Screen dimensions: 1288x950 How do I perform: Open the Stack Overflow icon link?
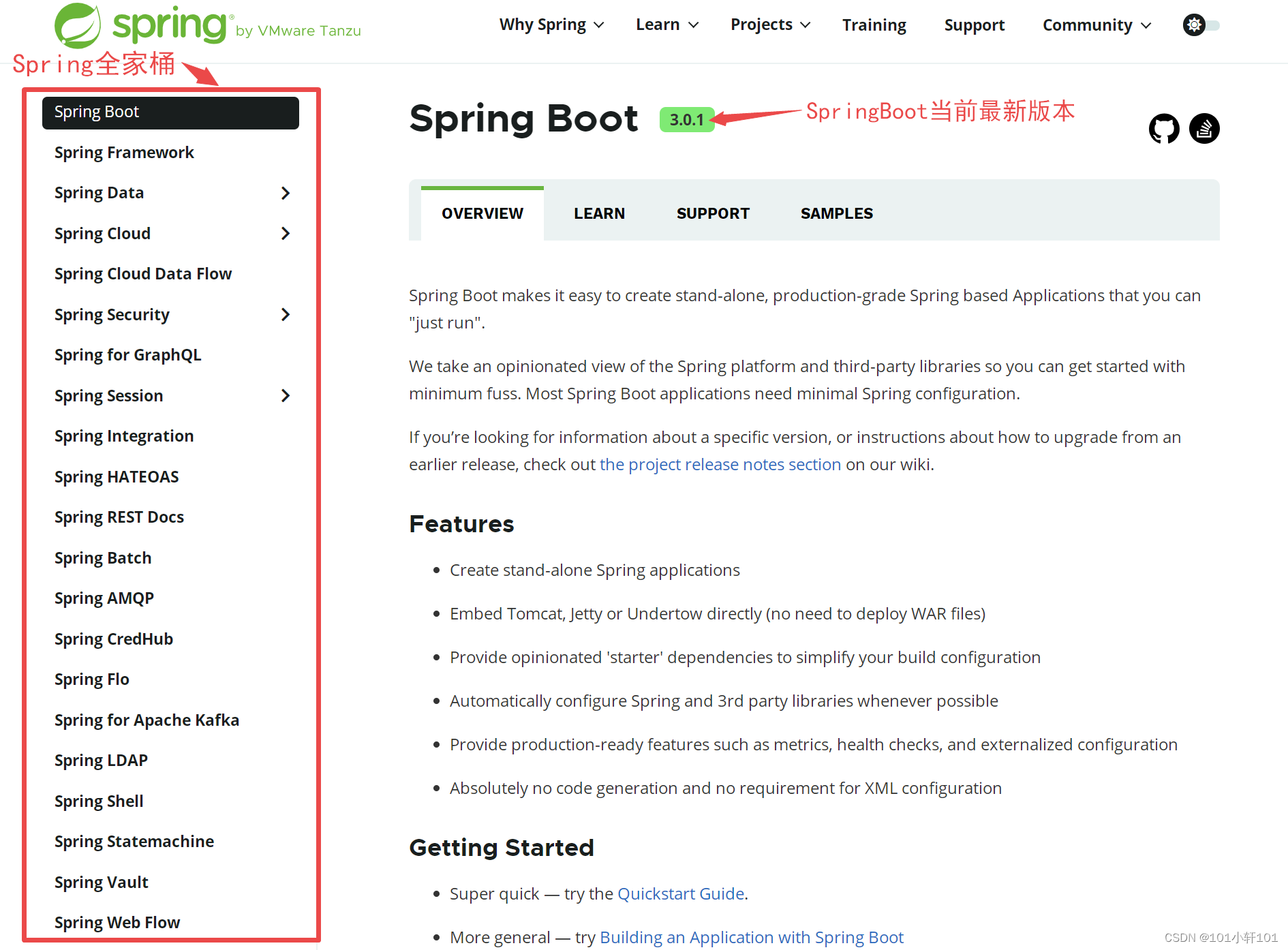(x=1204, y=128)
